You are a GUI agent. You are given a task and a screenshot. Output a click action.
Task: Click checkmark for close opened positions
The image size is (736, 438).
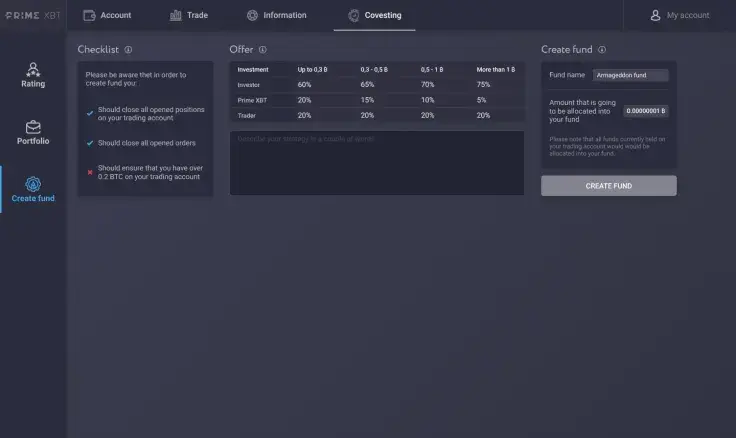pyautogui.click(x=90, y=113)
